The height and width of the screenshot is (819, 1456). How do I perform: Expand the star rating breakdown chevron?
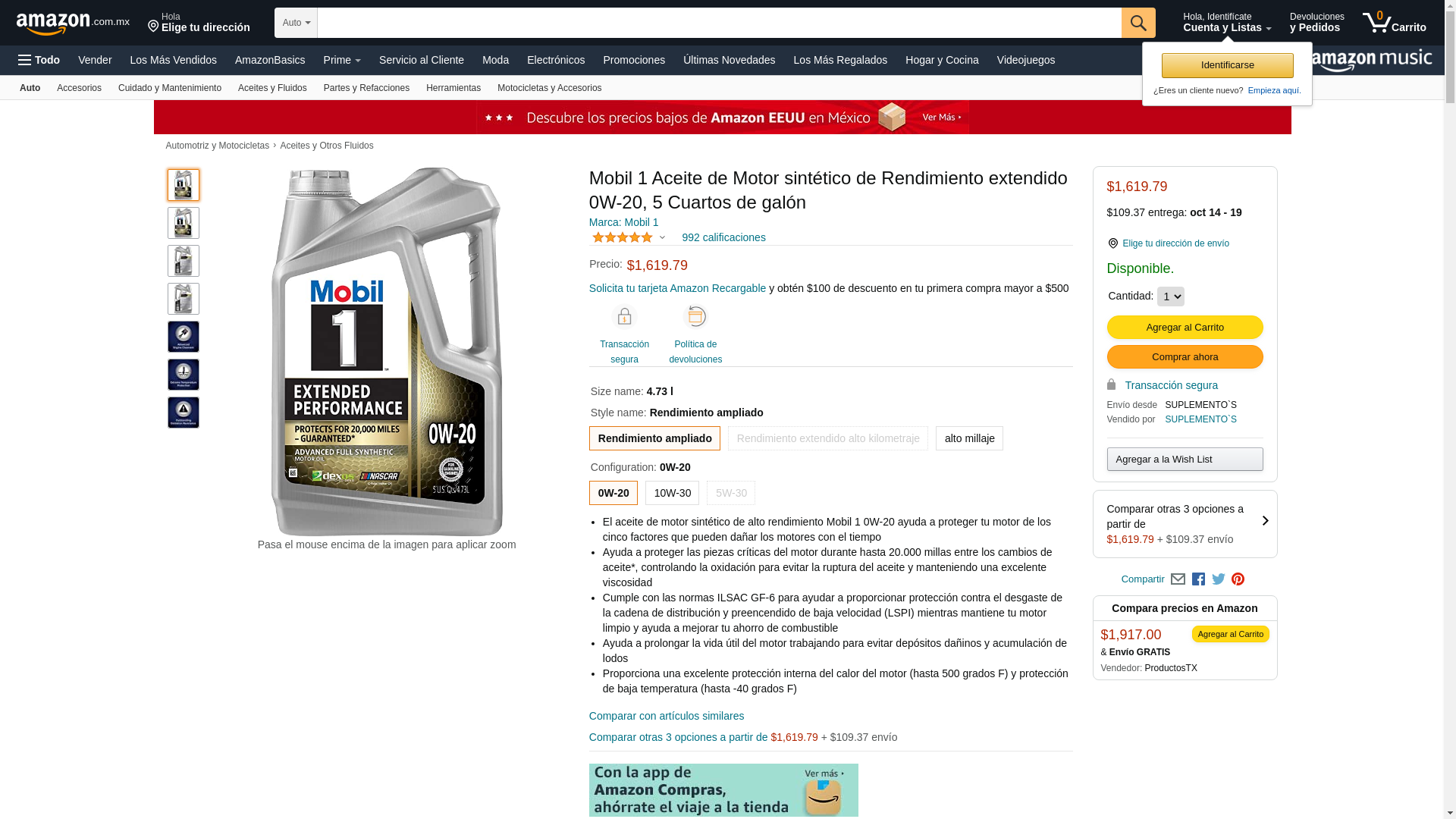(x=662, y=237)
